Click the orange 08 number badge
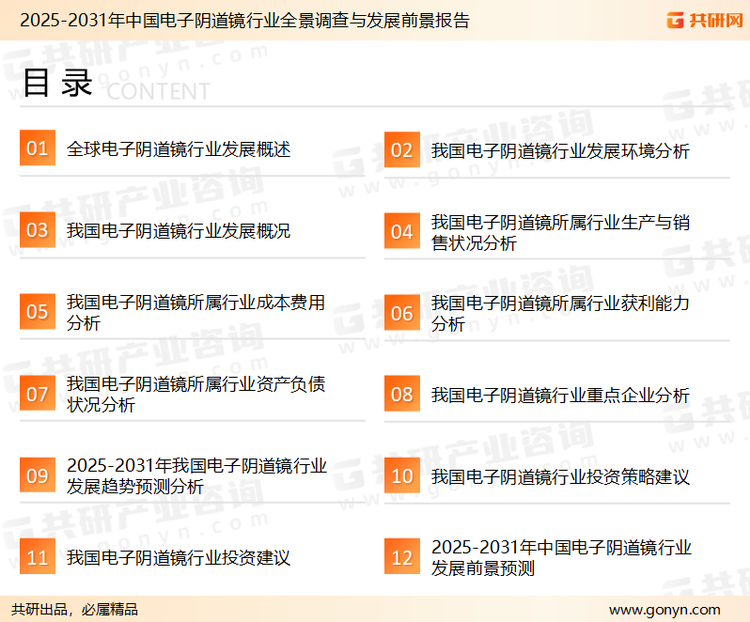Image resolution: width=750 pixels, height=622 pixels. (402, 394)
